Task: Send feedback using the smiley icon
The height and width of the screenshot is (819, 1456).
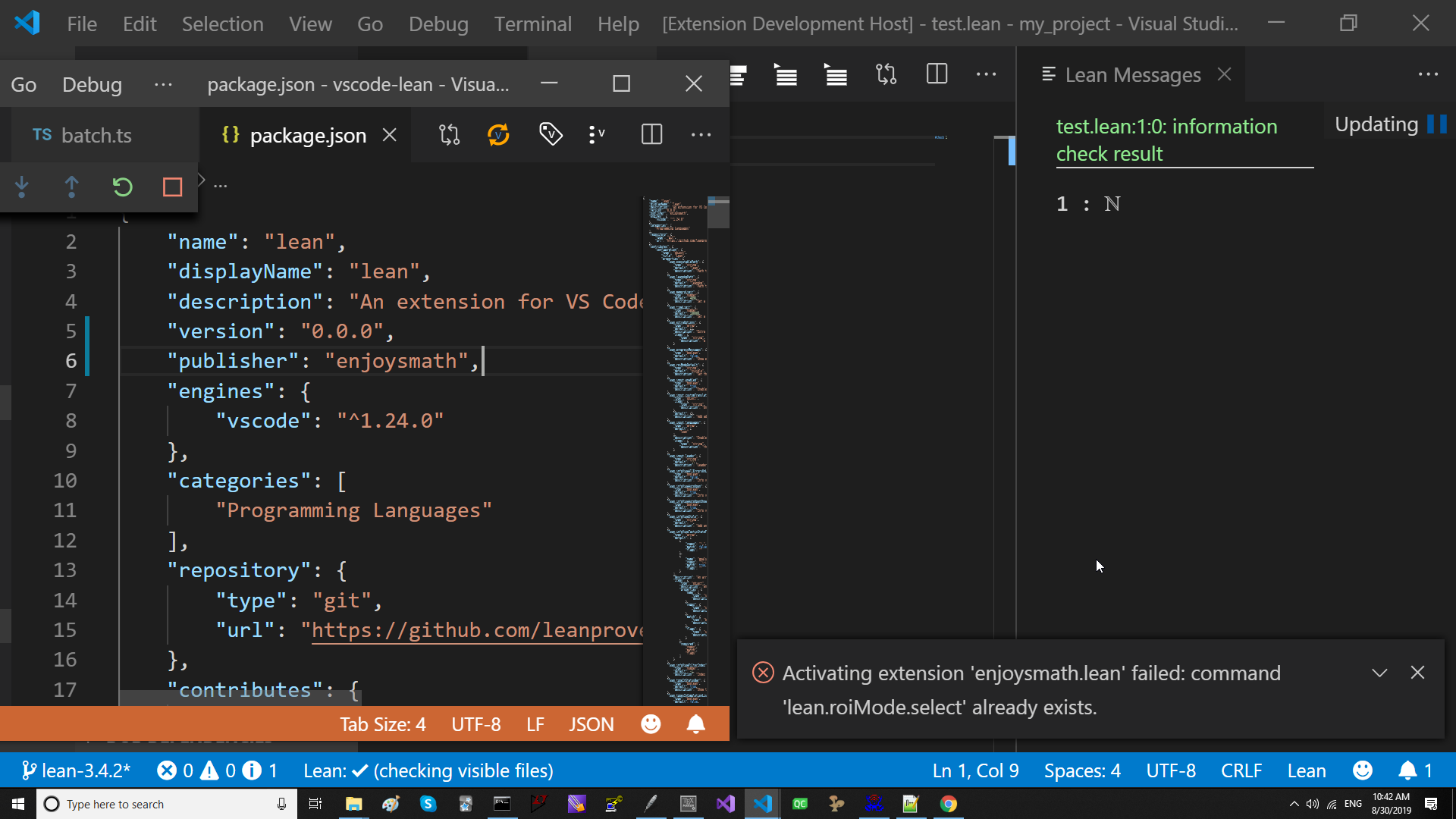Action: pyautogui.click(x=1363, y=770)
